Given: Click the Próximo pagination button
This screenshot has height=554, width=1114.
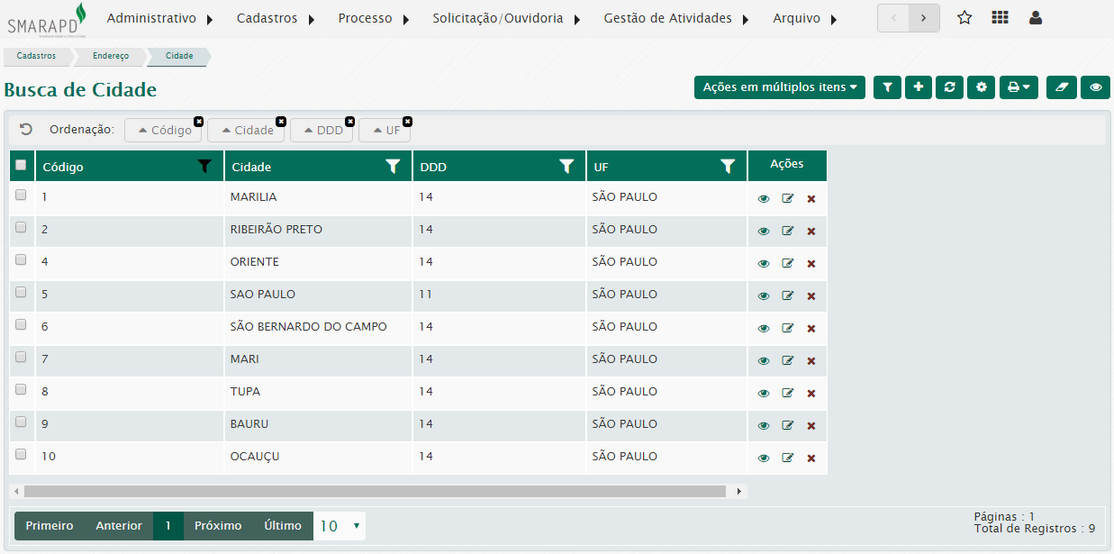Looking at the screenshot, I should [x=218, y=526].
